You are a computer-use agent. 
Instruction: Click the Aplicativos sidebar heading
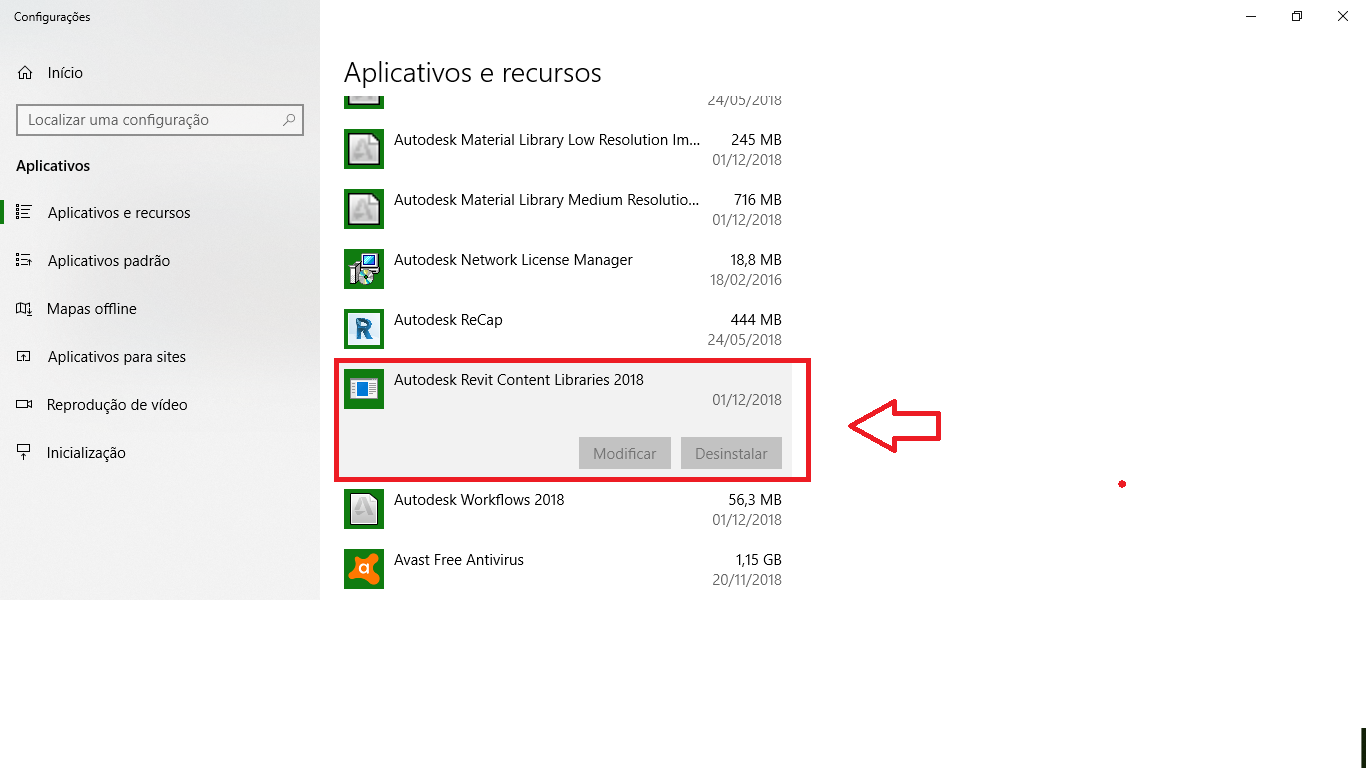(53, 166)
